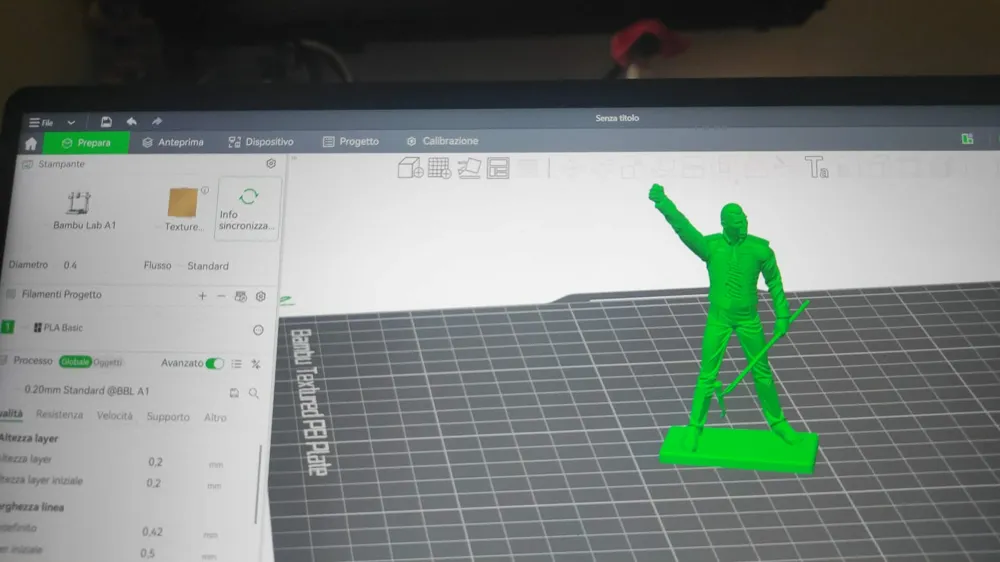Redo the last undone action
The width and height of the screenshot is (1000, 562).
[x=157, y=121]
